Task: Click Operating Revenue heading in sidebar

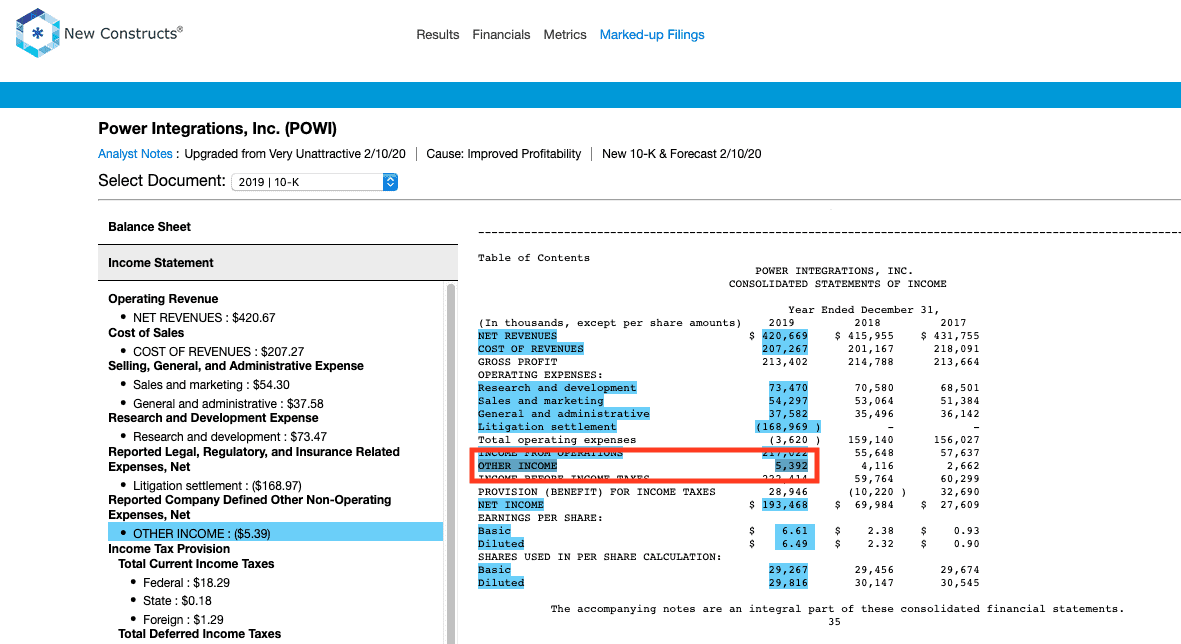Action: coord(163,299)
